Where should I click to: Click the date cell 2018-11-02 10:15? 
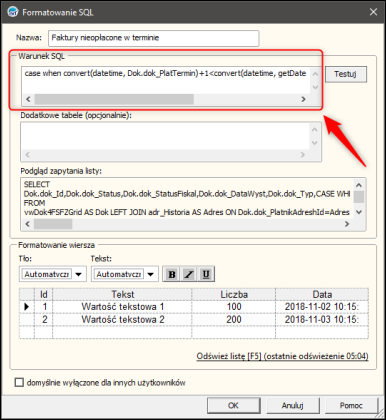click(x=322, y=307)
